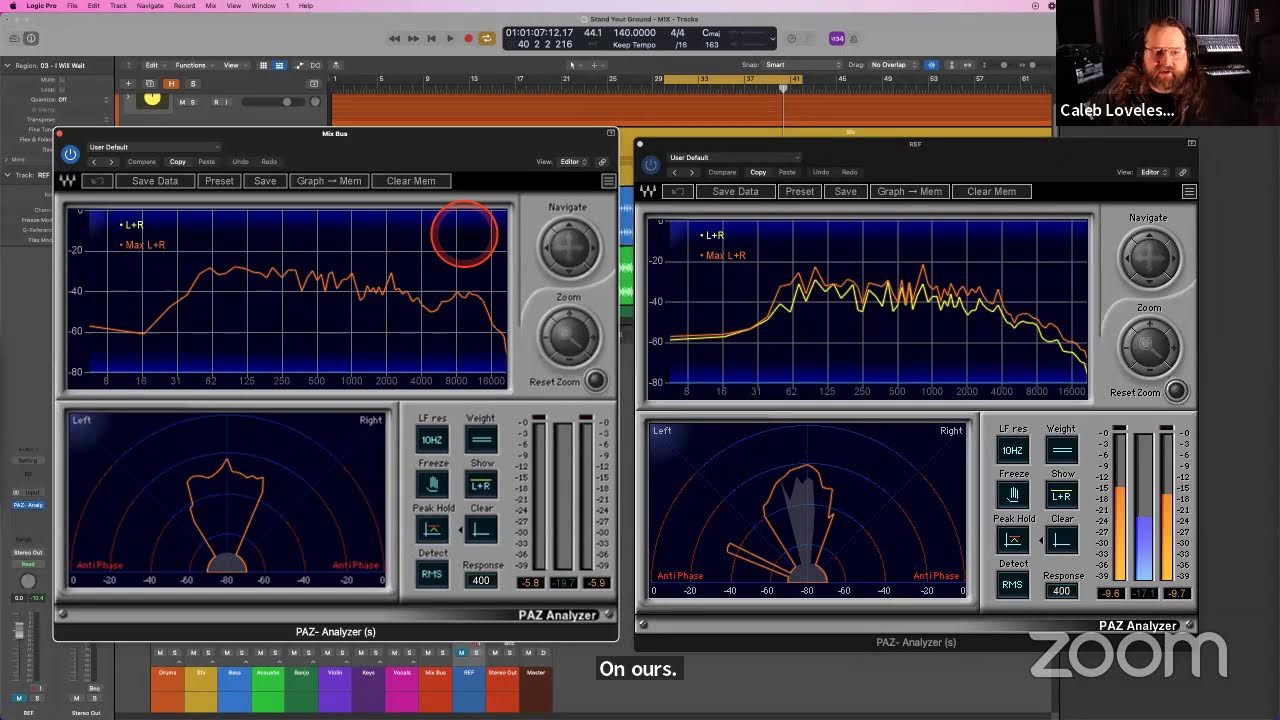Toggle power button of REF plugin window
Screen dimensions: 1280x720
coord(651,165)
